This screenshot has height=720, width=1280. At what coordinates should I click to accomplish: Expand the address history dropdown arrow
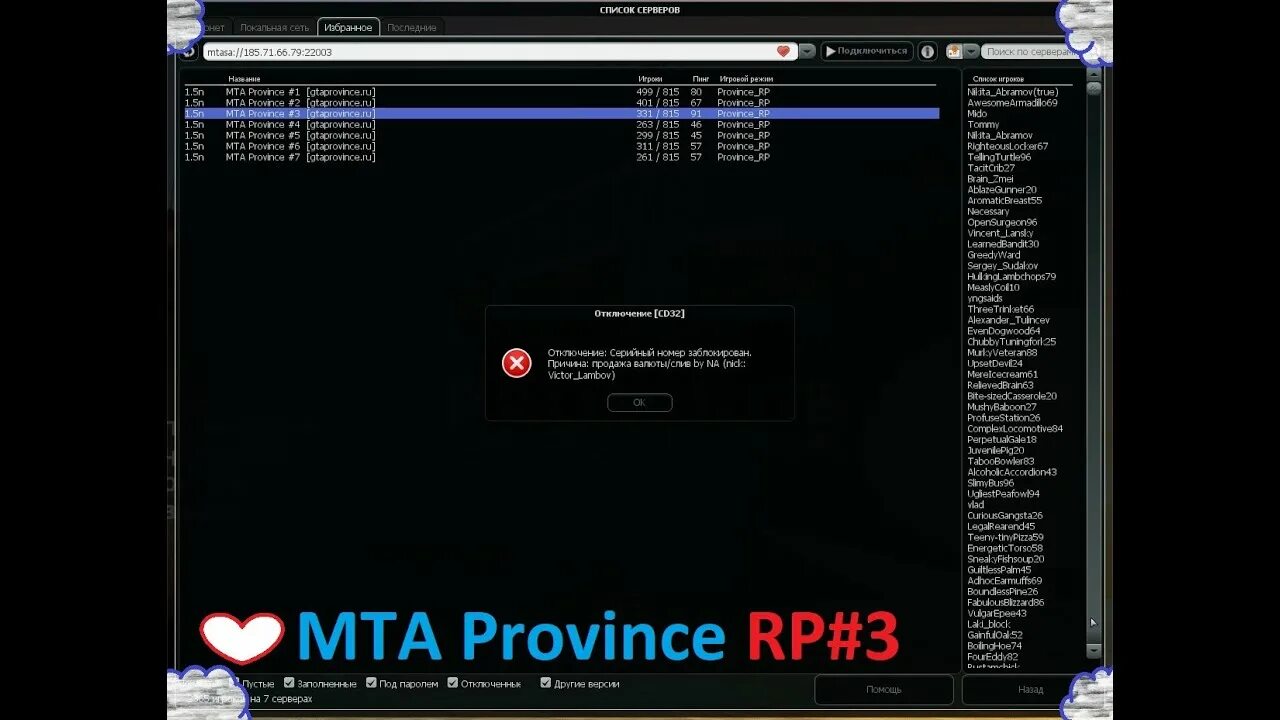(807, 51)
